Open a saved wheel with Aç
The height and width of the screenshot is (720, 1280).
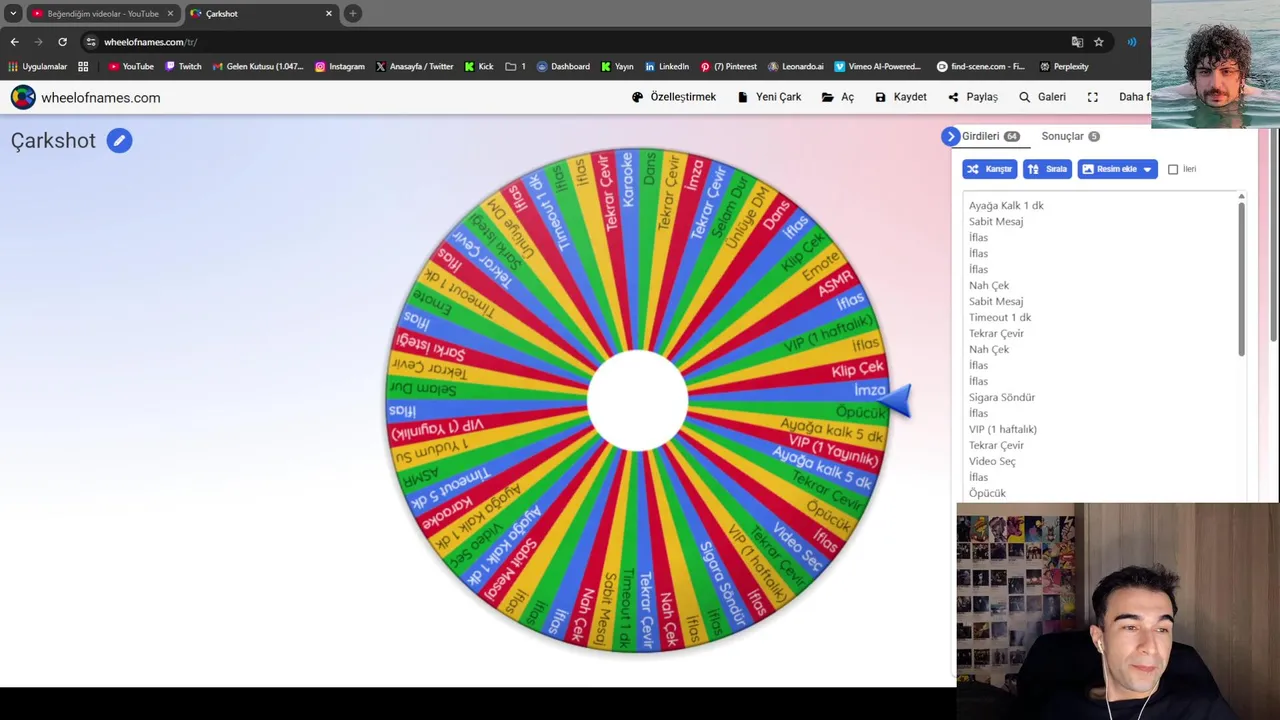point(838,97)
